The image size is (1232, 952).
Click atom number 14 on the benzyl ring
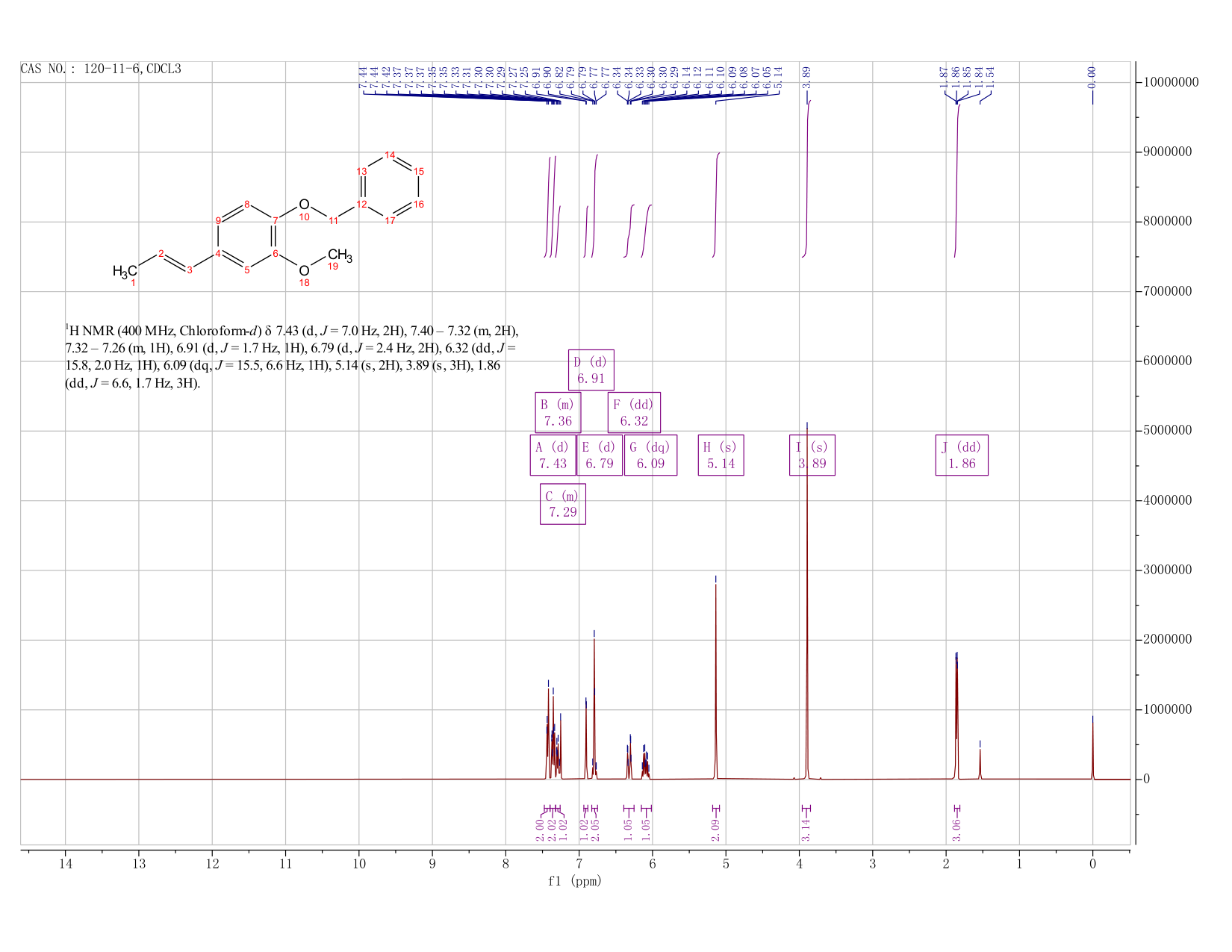tap(390, 155)
